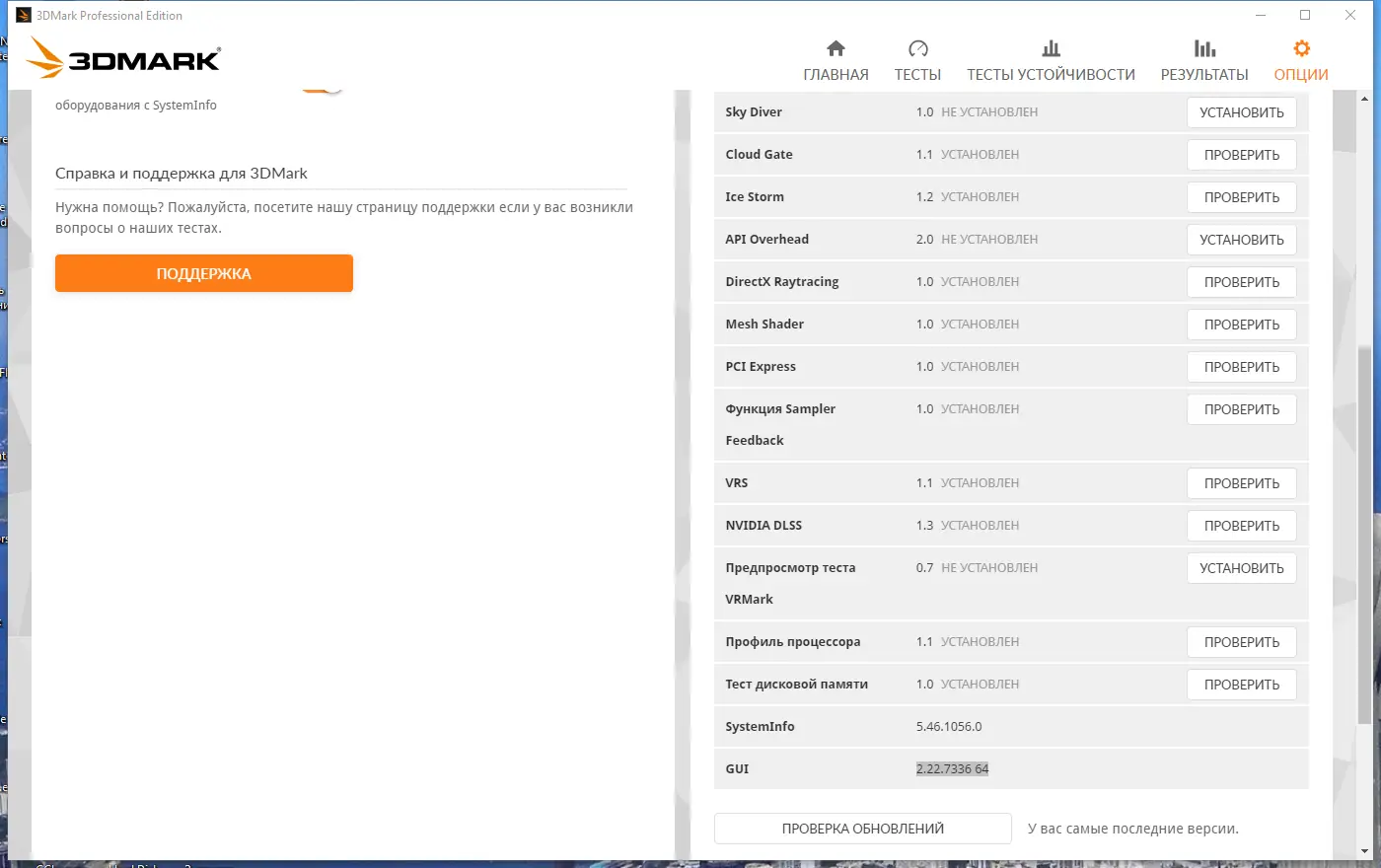Click version 2.0 of API Overhead
This screenshot has width=1381, height=868.
924,240
